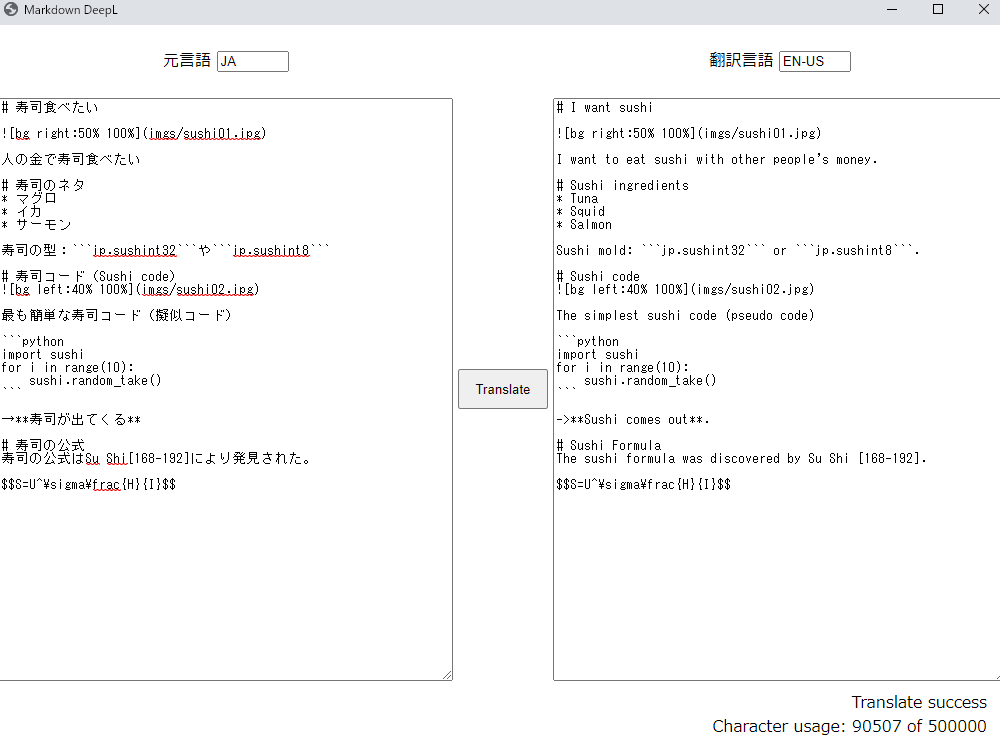Click '# Sushi Formula' heading in translation
This screenshot has width=1000, height=749.
click(608, 445)
